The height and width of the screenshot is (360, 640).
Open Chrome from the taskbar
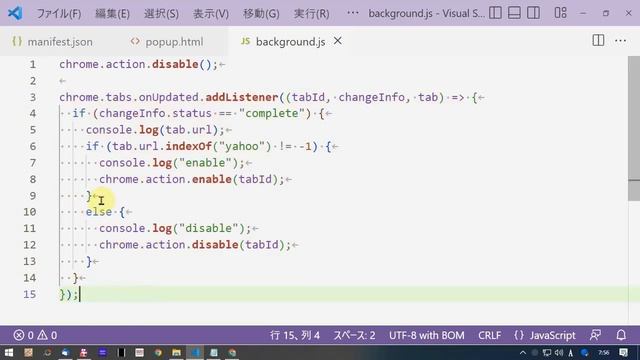click(158, 352)
